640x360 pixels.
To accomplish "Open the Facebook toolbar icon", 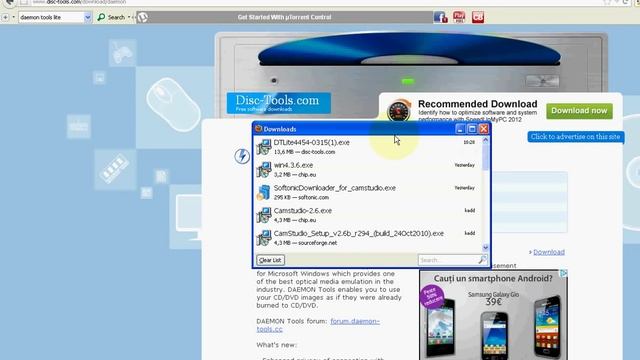I will coord(440,17).
